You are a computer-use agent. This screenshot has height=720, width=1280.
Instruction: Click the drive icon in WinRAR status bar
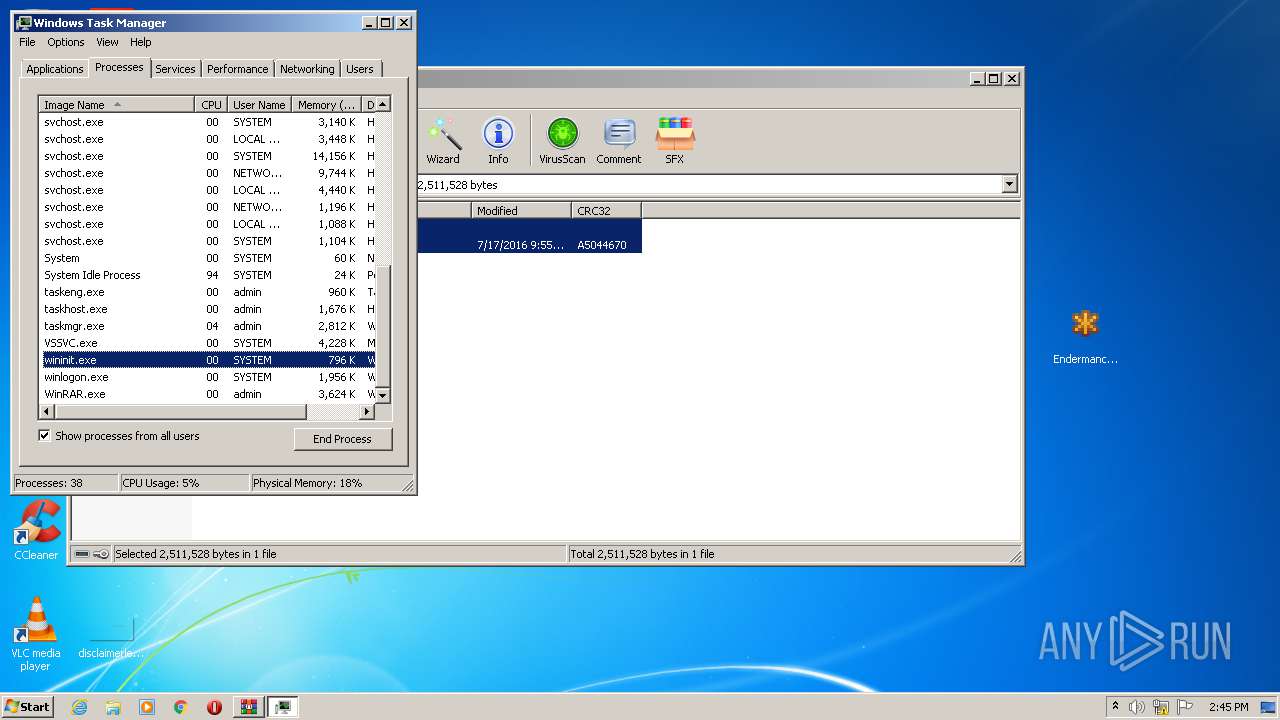pyautogui.click(x=82, y=554)
